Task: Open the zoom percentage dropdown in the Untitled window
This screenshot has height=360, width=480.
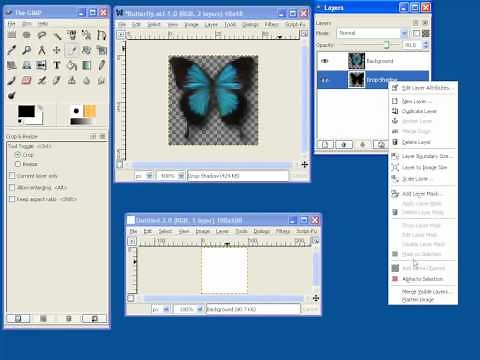Action: point(189,309)
